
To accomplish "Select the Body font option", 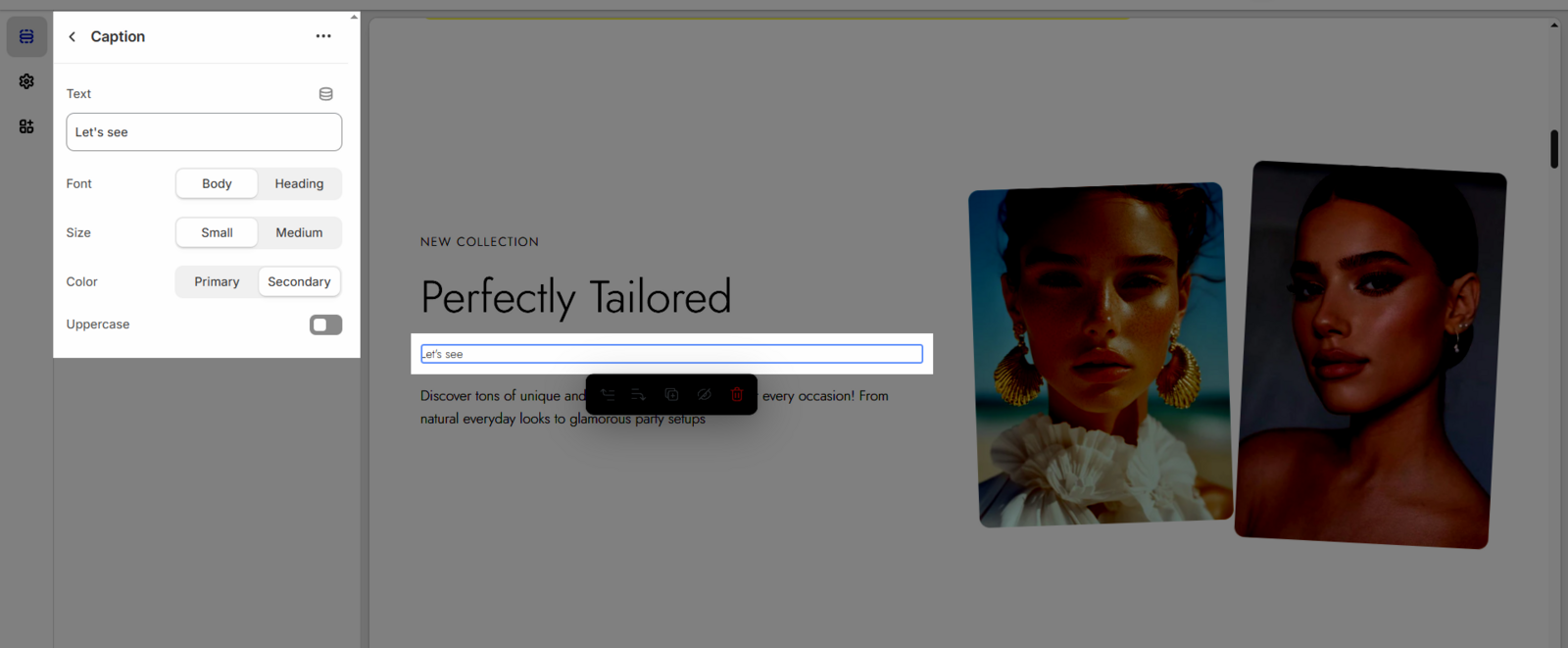I will point(217,184).
